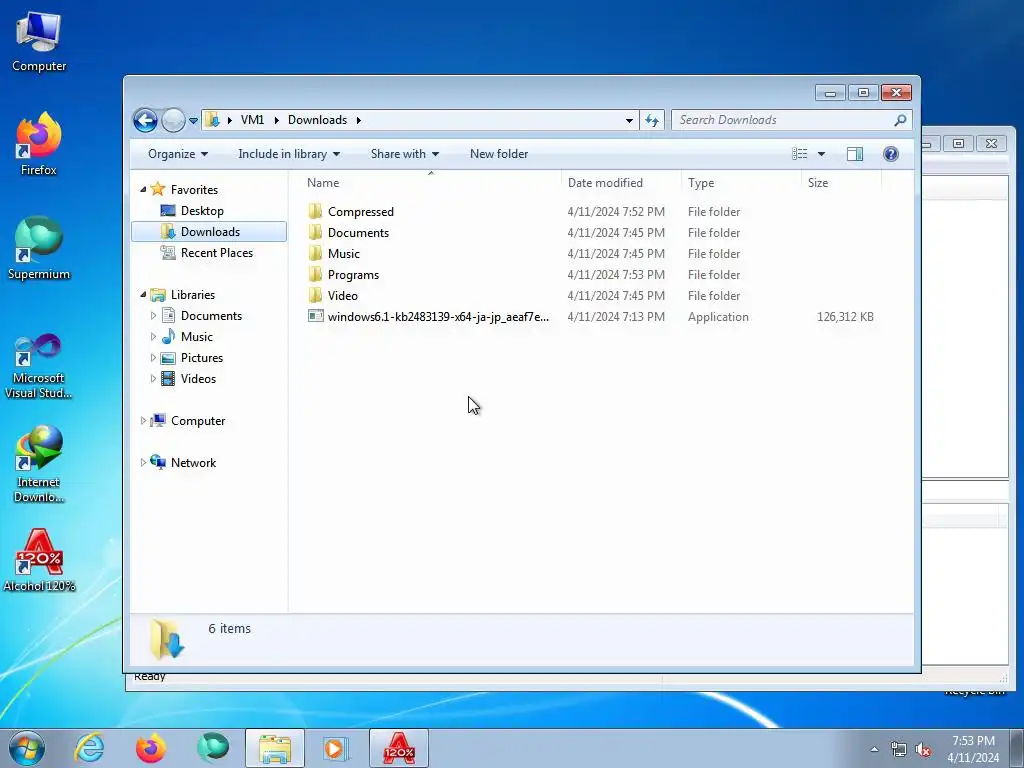
Task: Open Recent Places in navigation pane
Action: coord(216,253)
